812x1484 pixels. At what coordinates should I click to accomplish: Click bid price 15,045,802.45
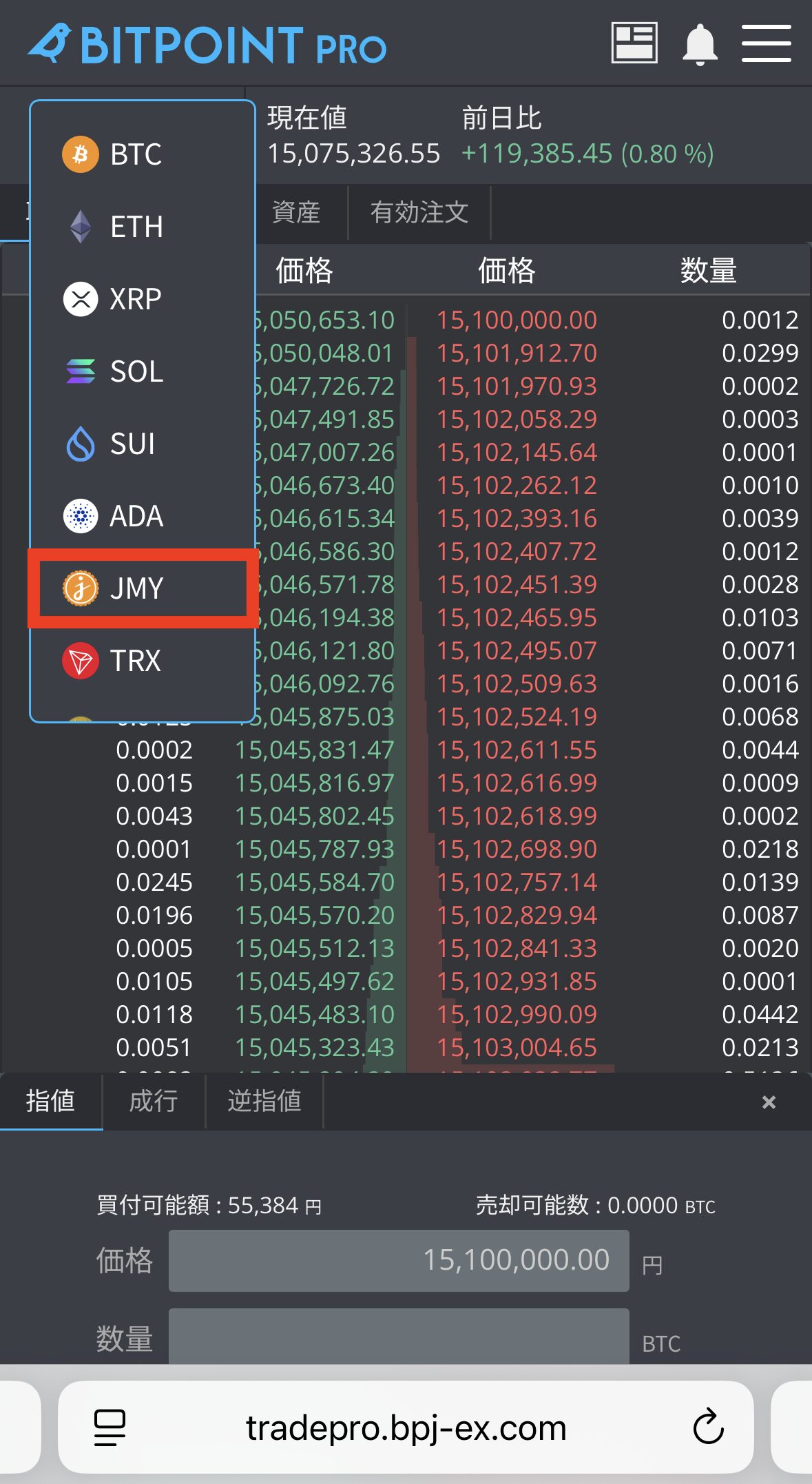point(315,816)
